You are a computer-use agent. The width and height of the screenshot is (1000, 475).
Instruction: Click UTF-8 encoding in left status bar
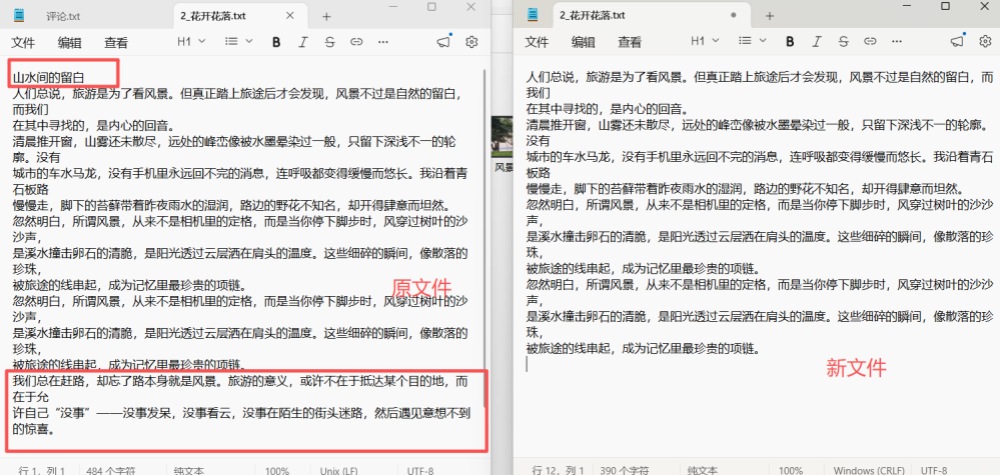(x=420, y=471)
